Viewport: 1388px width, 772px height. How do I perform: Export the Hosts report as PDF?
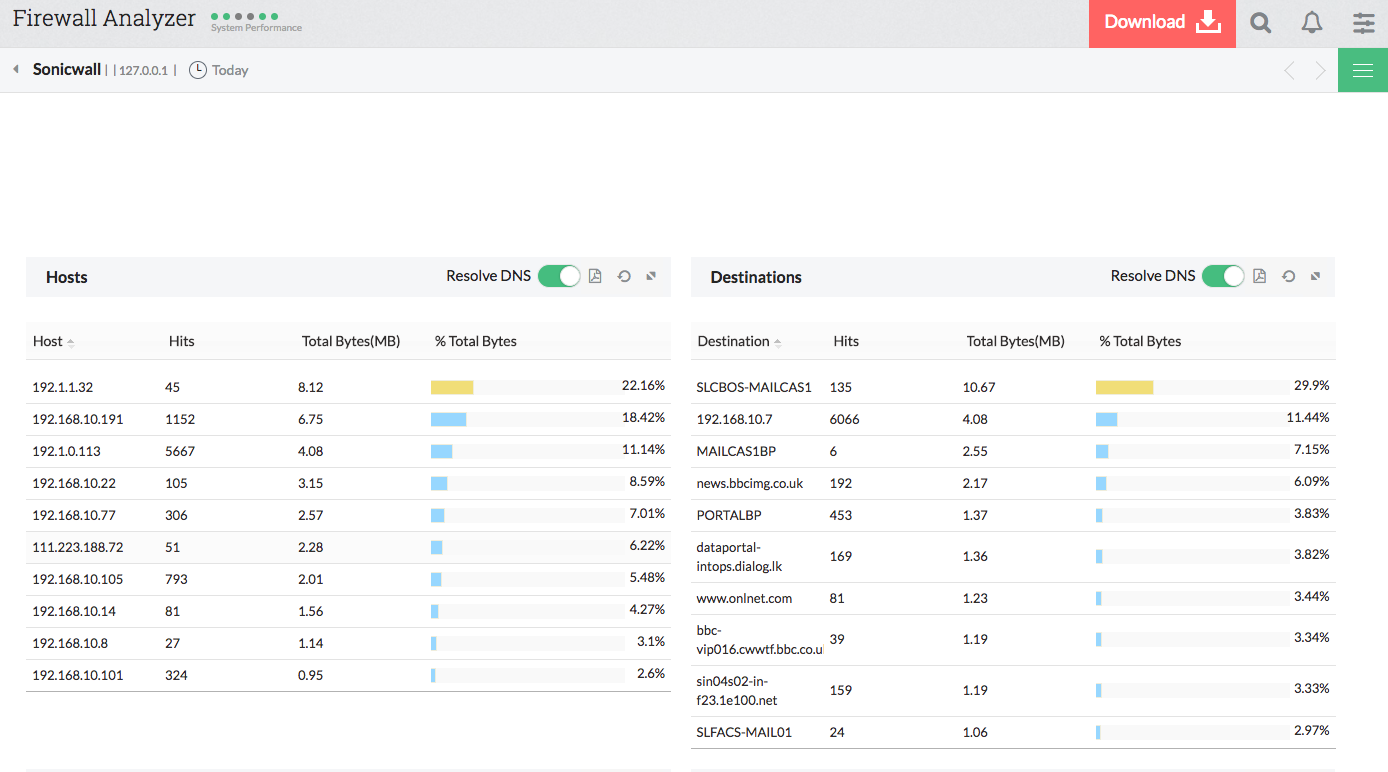595,275
